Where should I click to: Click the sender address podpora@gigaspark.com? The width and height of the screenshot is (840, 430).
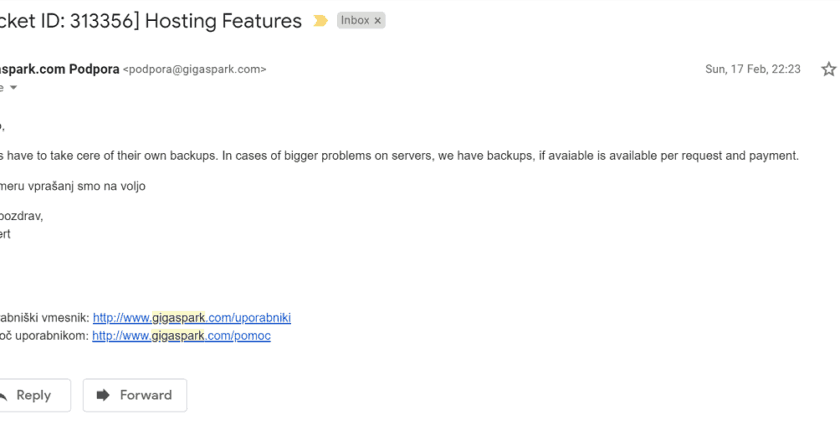194,70
